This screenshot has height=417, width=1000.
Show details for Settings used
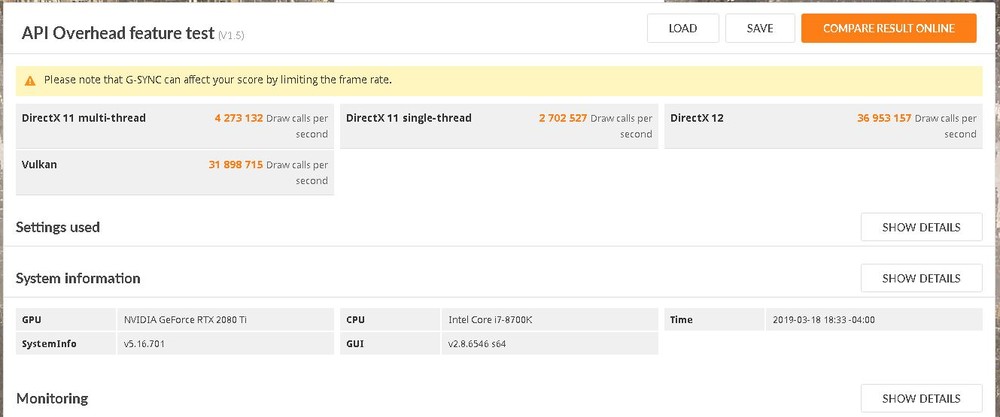click(920, 227)
